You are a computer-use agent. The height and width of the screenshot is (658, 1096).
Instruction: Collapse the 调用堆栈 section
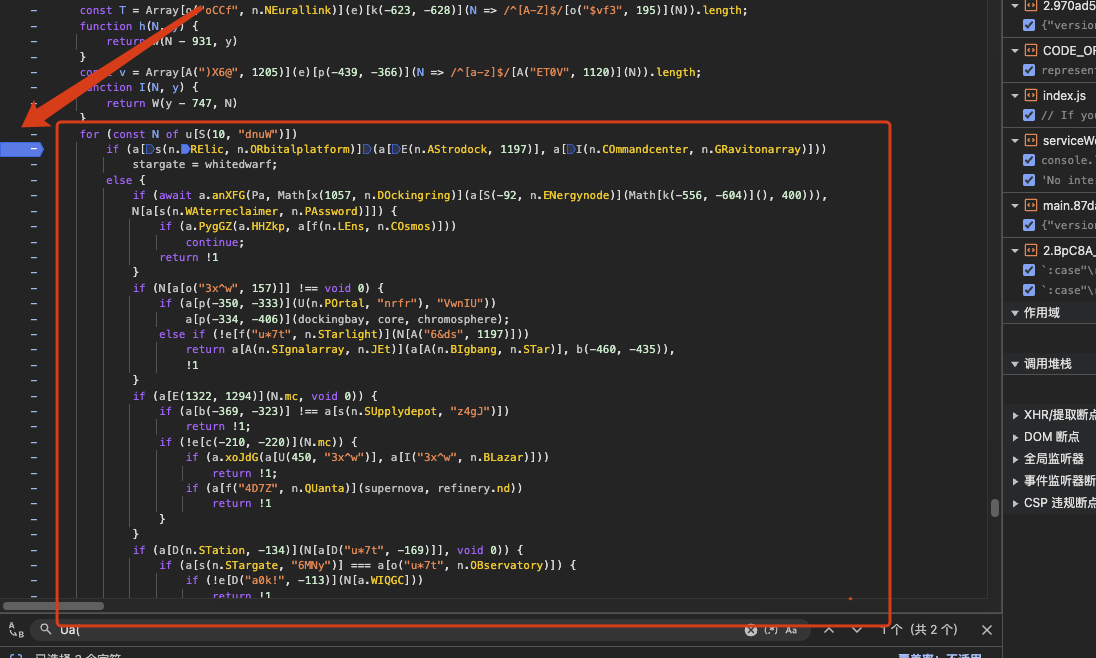[x=1014, y=364]
